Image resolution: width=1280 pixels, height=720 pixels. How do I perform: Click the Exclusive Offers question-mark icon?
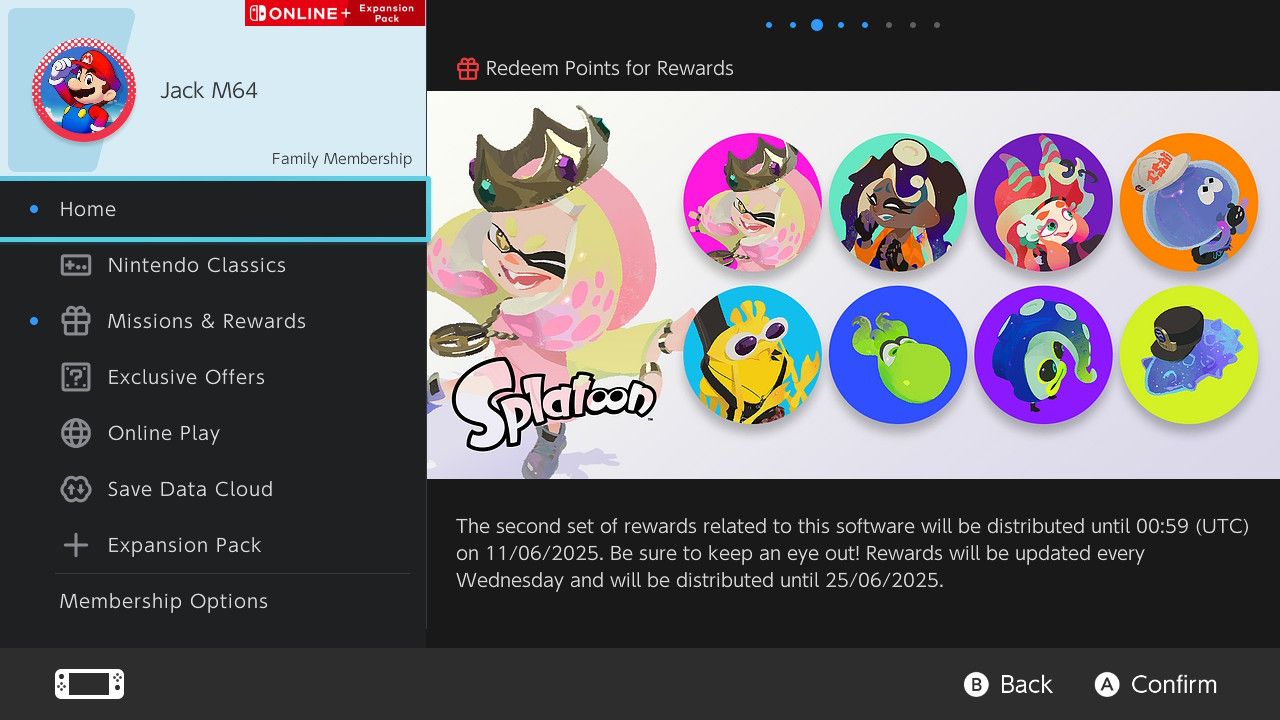coord(75,377)
